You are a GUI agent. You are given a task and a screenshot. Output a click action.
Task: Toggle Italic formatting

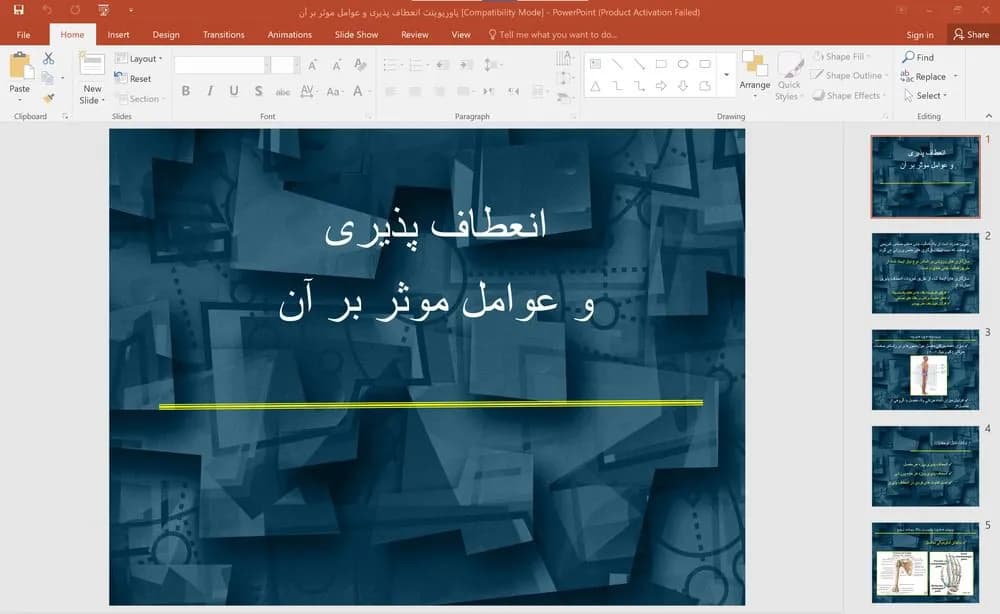coord(210,91)
